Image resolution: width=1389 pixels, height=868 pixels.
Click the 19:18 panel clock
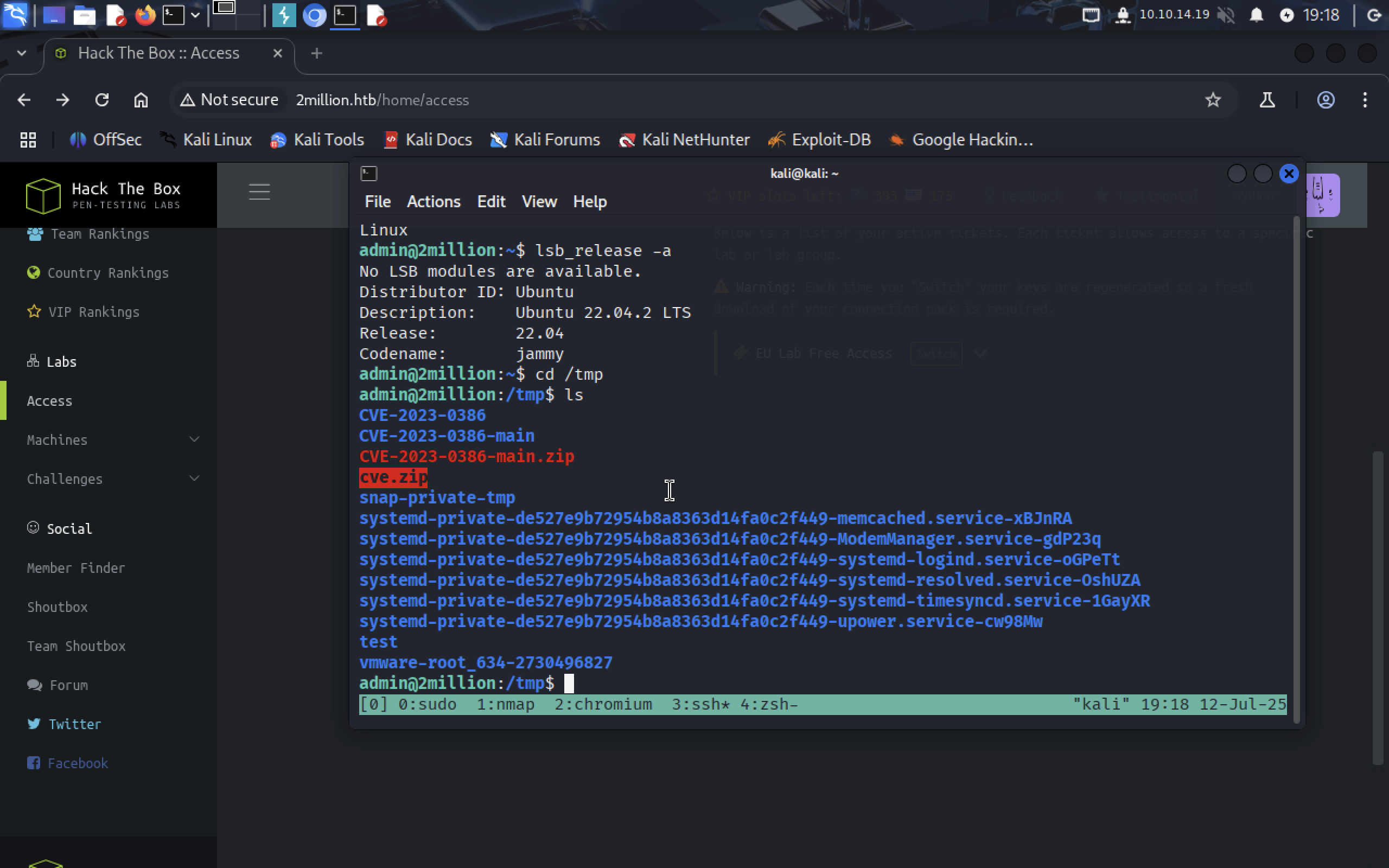[1321, 15]
